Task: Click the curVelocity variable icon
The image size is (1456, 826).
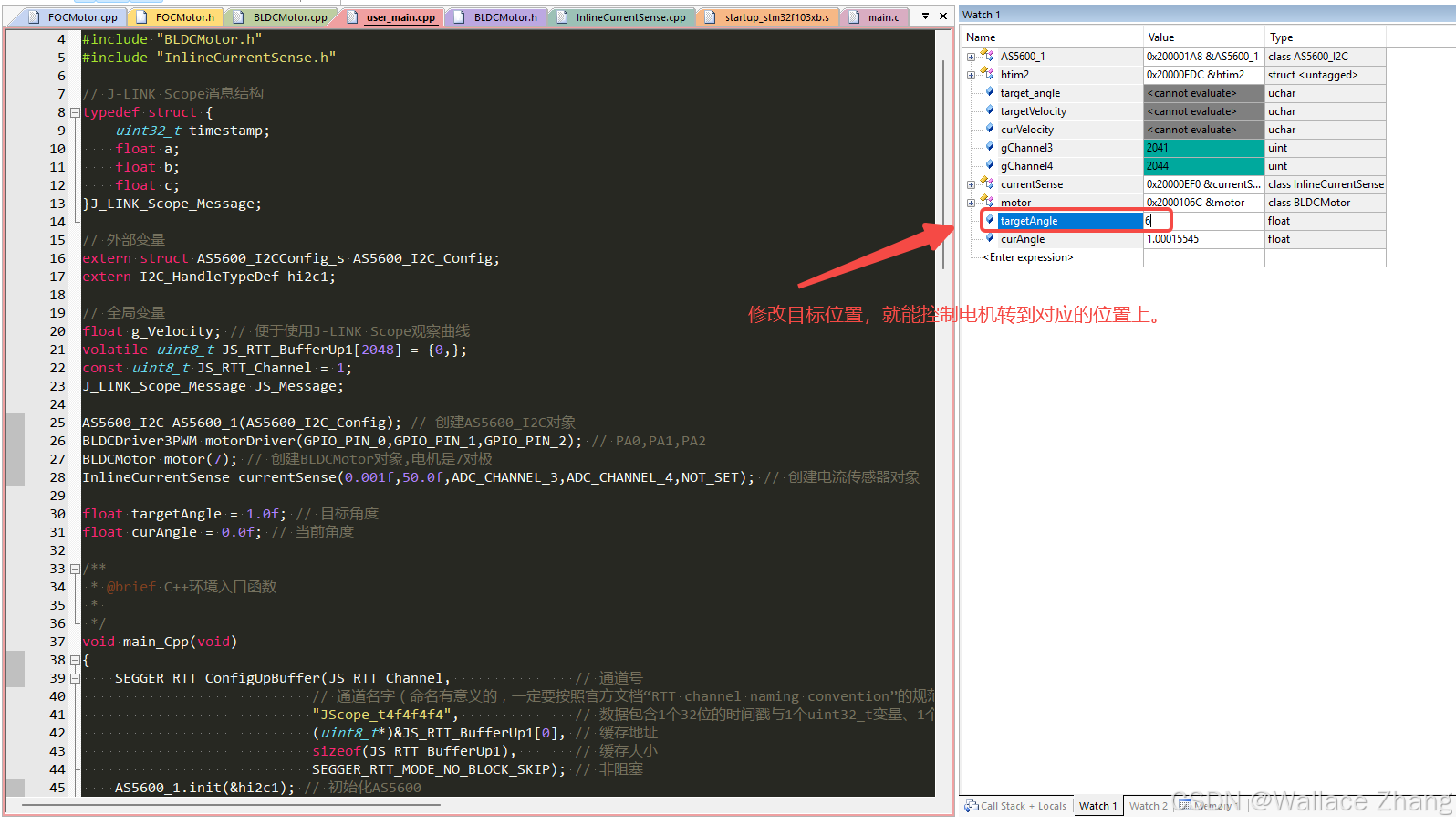Action: pyautogui.click(x=990, y=129)
